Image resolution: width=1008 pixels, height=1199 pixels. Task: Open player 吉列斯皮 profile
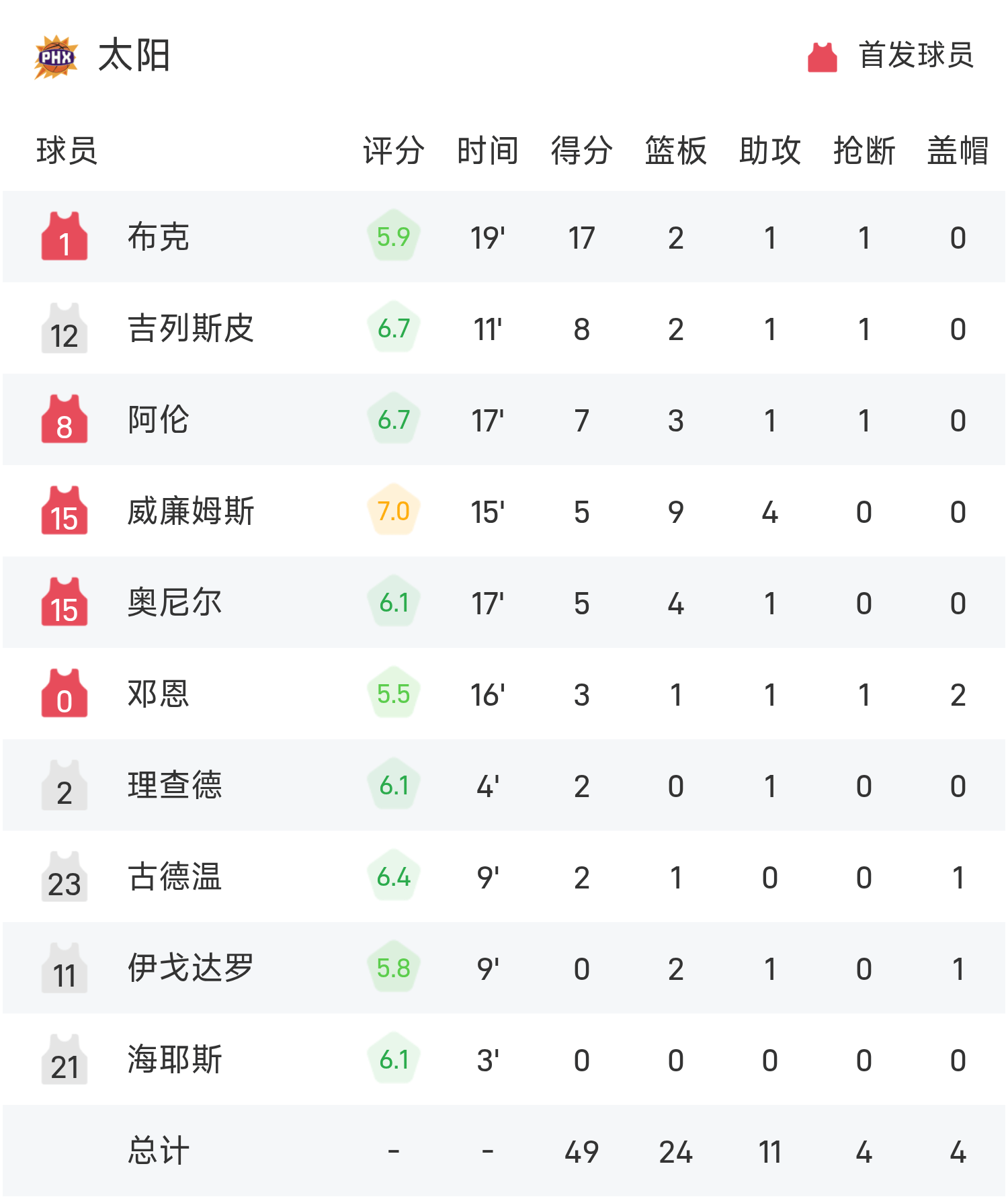pyautogui.click(x=191, y=328)
